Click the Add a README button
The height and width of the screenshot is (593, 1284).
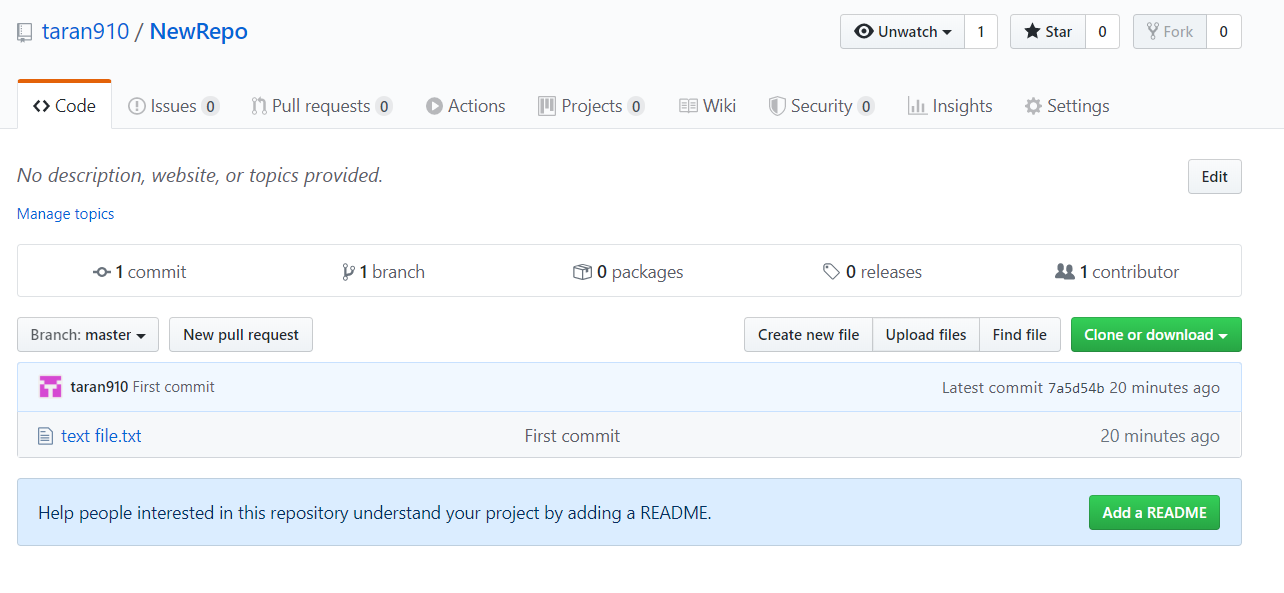click(x=1154, y=513)
